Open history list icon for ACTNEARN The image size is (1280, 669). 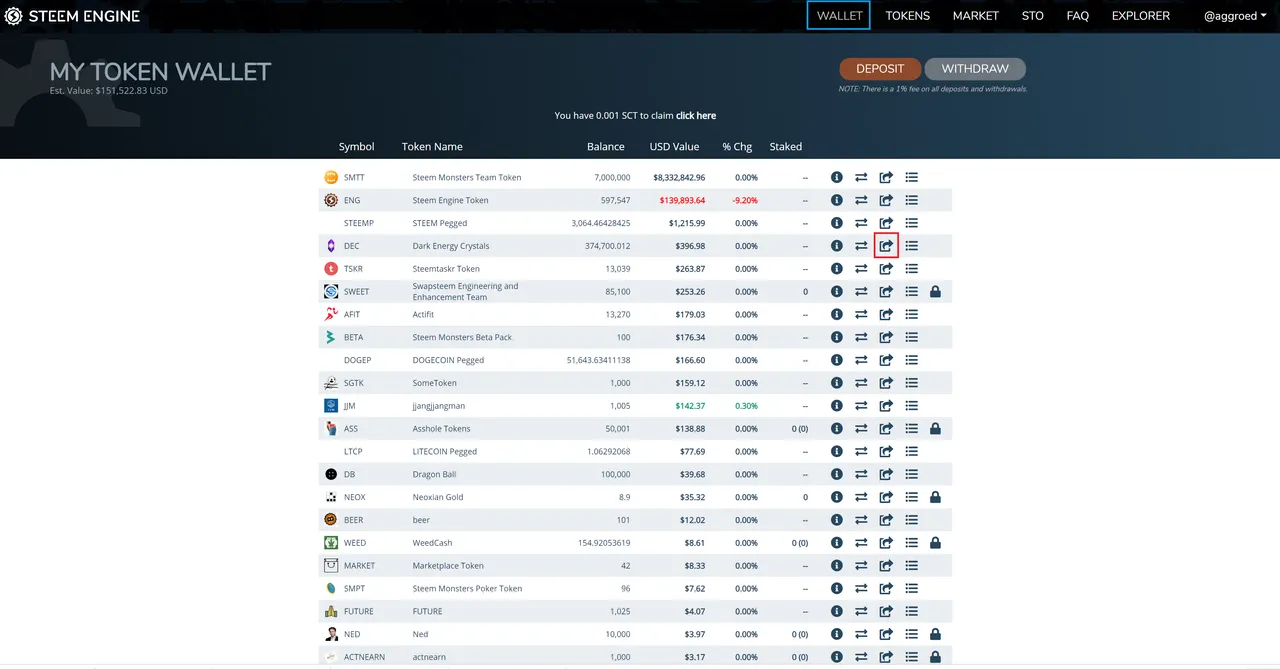911,657
